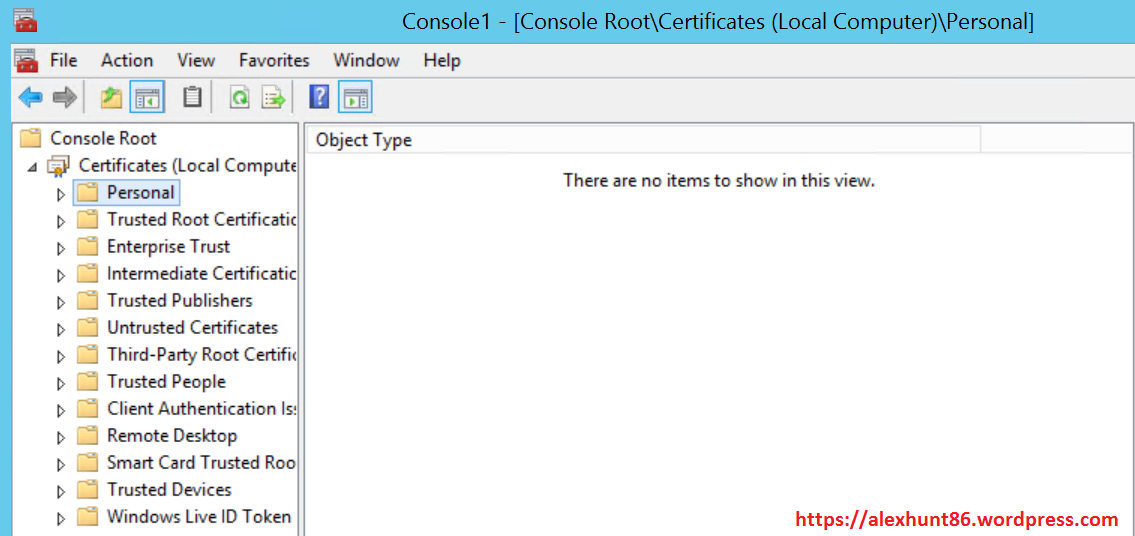This screenshot has width=1135, height=536.
Task: Click the Export List toolbar icon
Action: [273, 97]
